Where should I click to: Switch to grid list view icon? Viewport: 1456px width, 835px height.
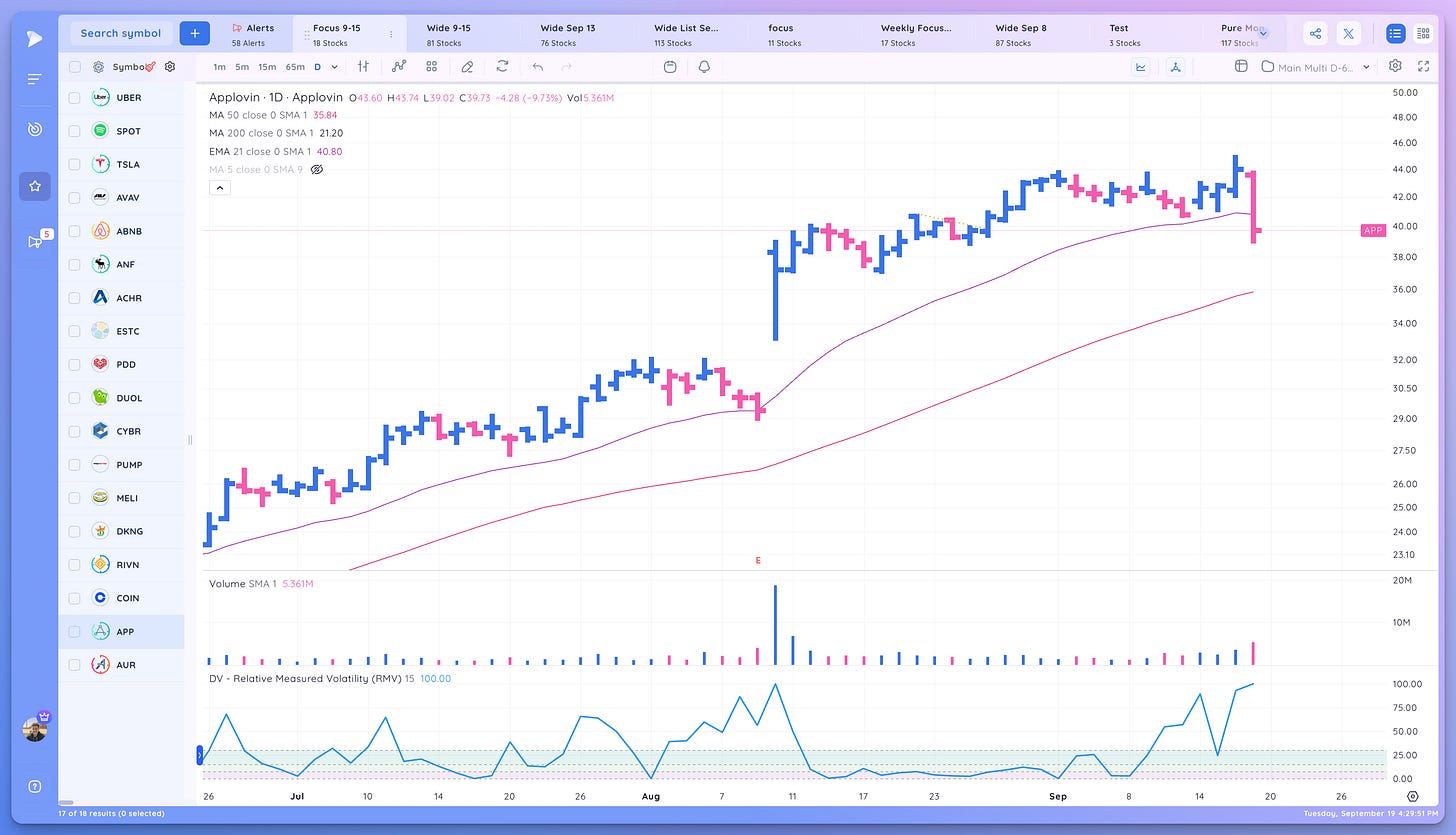[x=1424, y=34]
